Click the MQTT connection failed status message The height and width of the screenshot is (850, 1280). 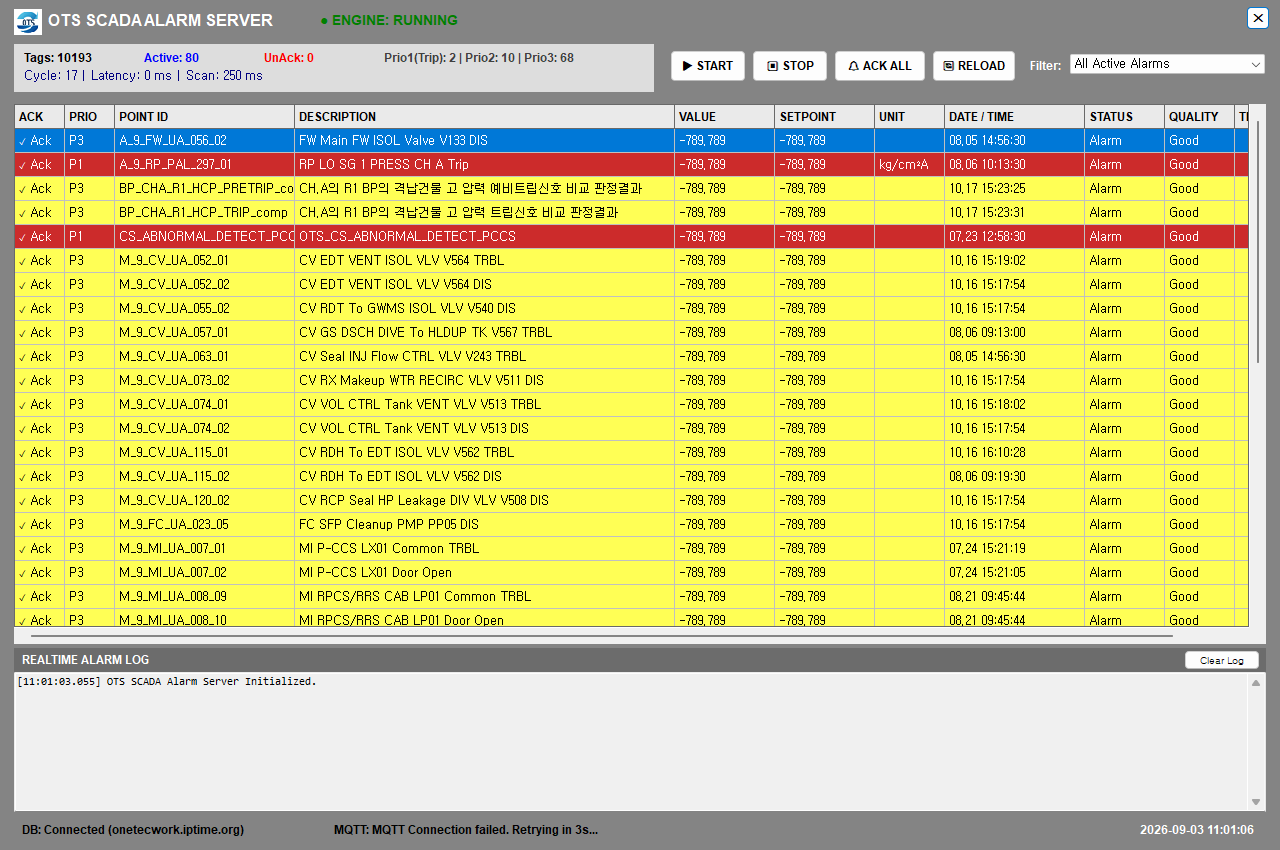tap(466, 830)
